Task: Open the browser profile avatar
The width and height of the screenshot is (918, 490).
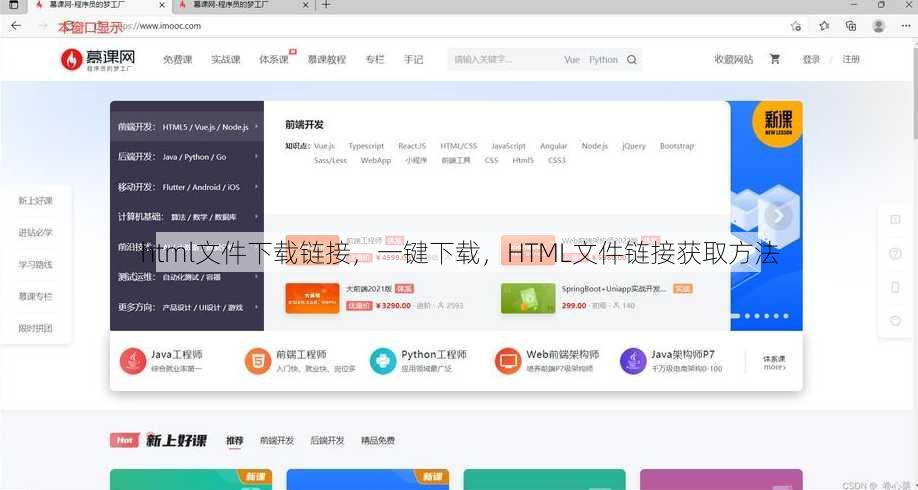Action: [x=878, y=26]
